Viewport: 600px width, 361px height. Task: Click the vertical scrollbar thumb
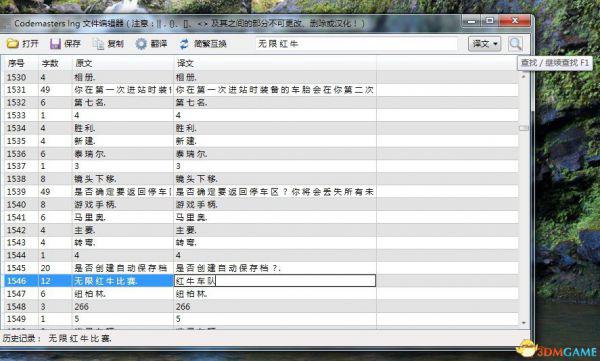pos(523,128)
